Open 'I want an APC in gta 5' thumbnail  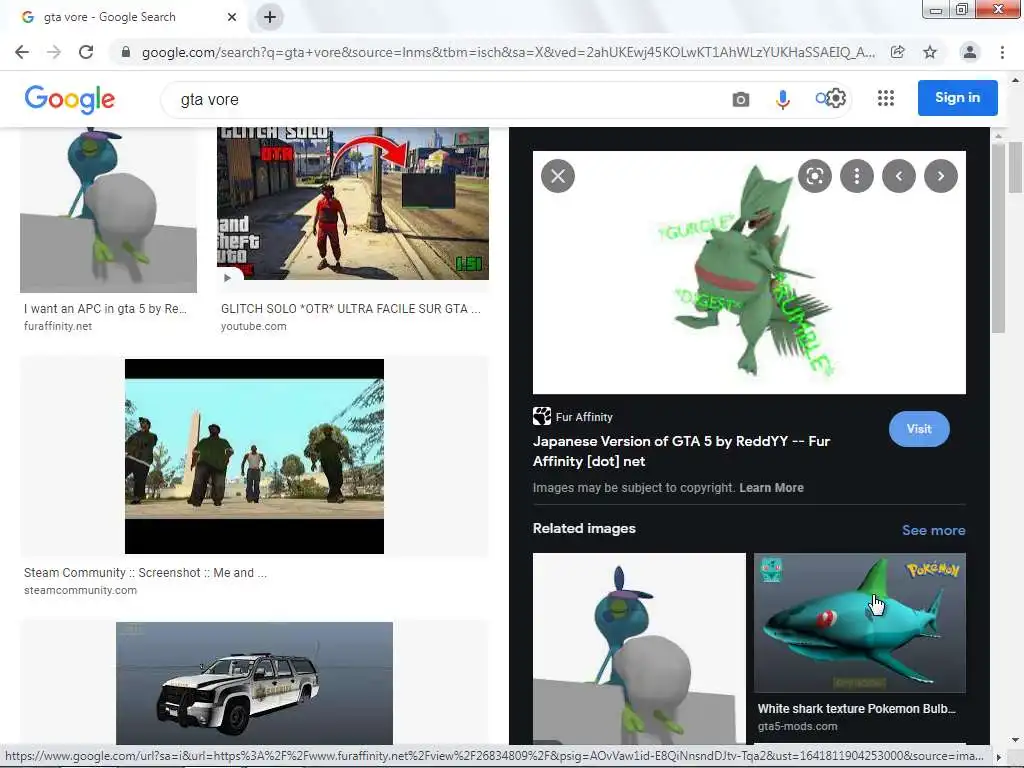click(108, 210)
